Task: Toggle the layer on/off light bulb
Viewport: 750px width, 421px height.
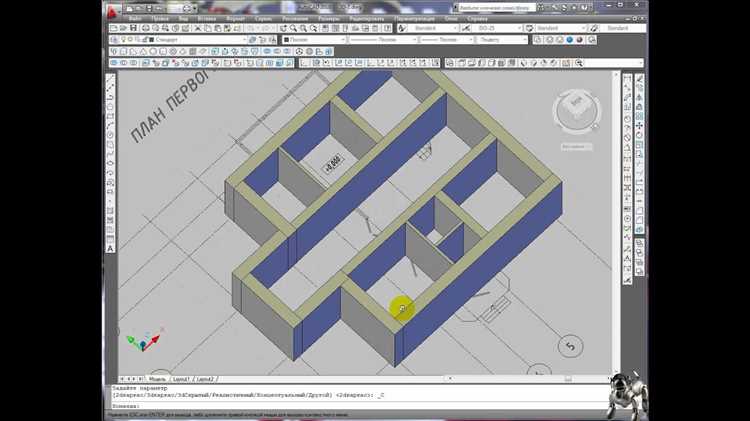Action: click(x=123, y=40)
